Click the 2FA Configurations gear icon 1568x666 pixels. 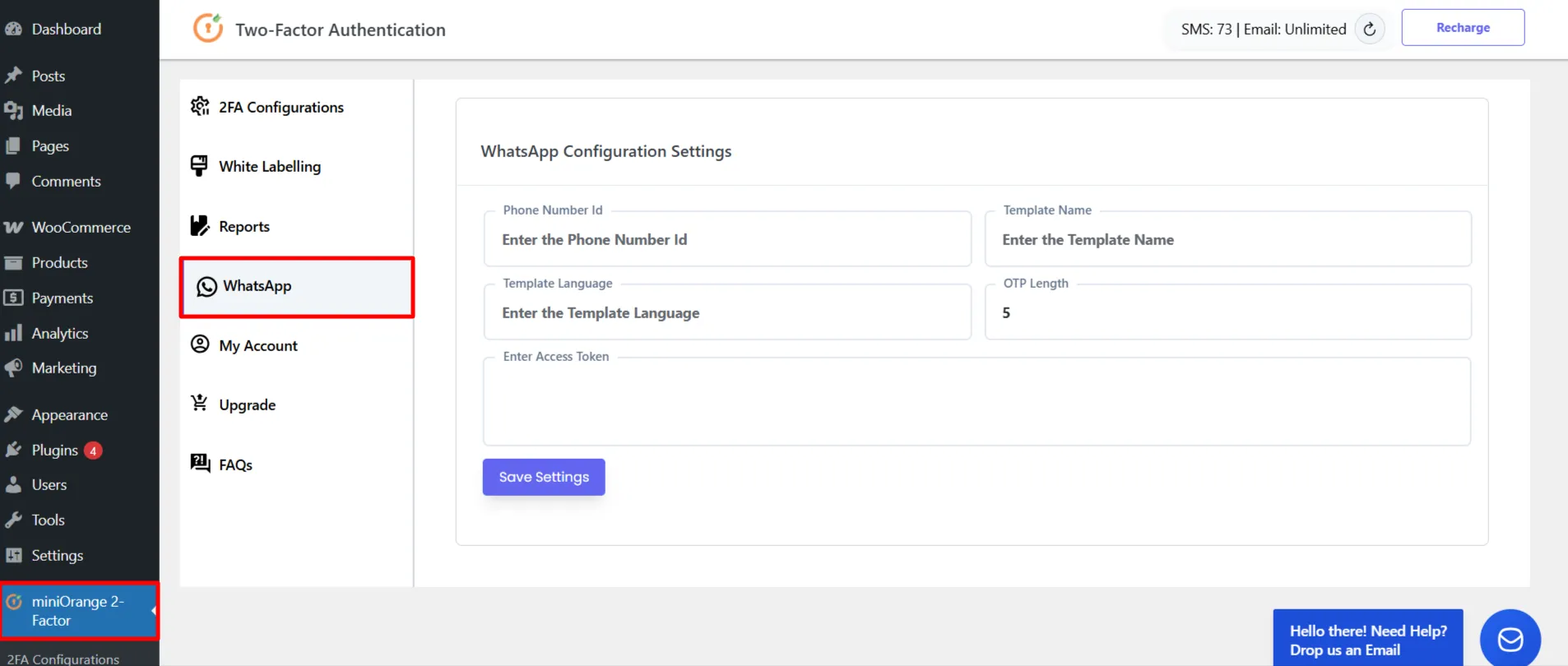click(200, 106)
